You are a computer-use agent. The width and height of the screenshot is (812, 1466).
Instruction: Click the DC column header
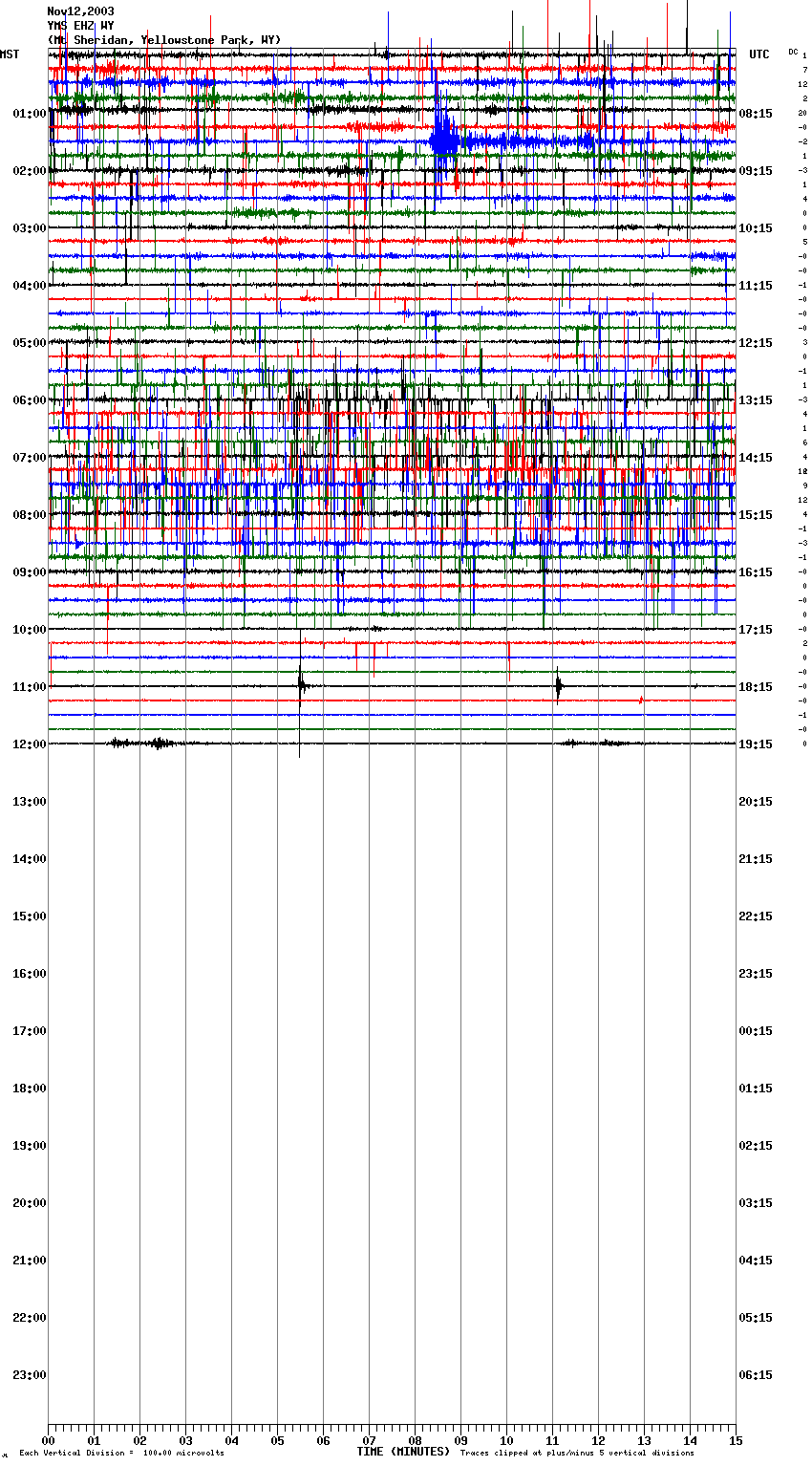coord(793,52)
